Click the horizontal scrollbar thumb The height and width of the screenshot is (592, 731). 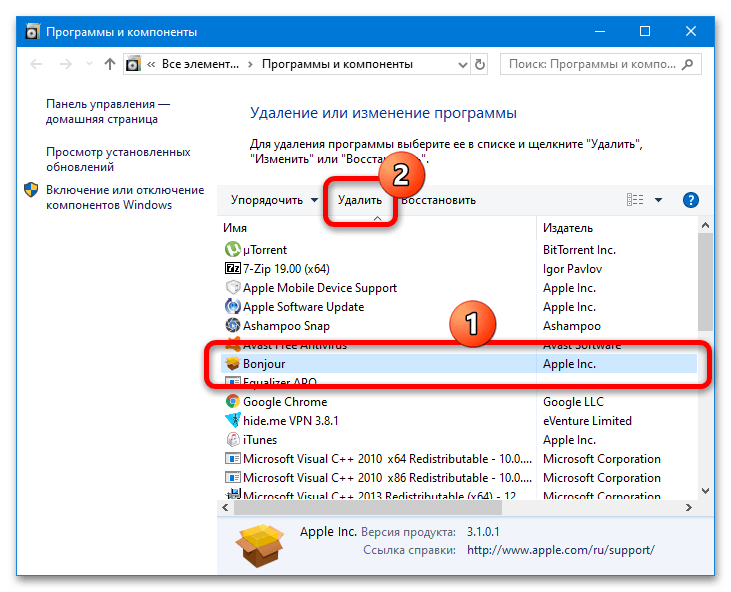(x=367, y=508)
